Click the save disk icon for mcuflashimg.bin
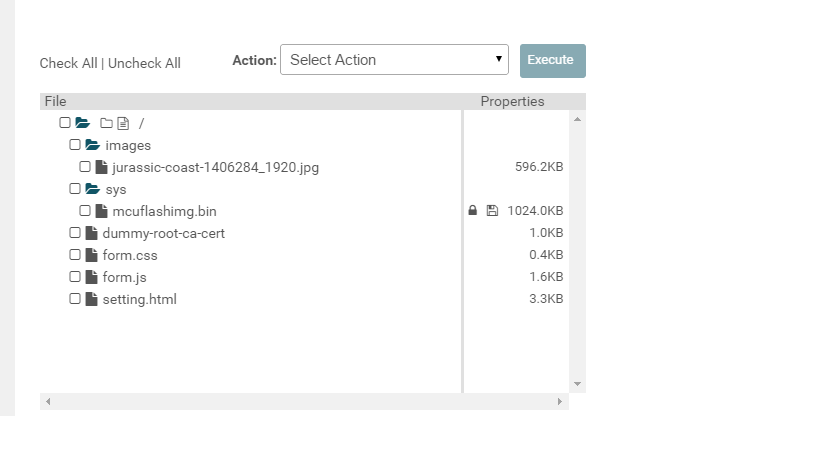 pyautogui.click(x=492, y=211)
